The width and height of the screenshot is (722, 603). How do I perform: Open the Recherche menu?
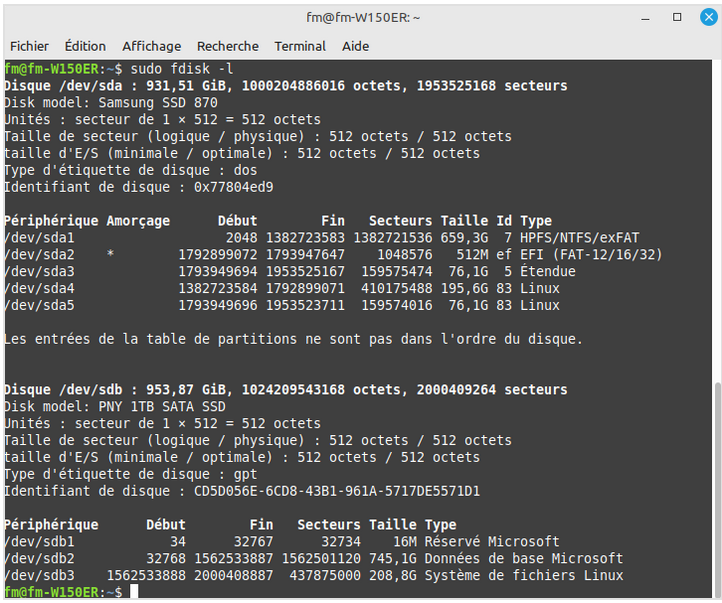click(x=227, y=46)
